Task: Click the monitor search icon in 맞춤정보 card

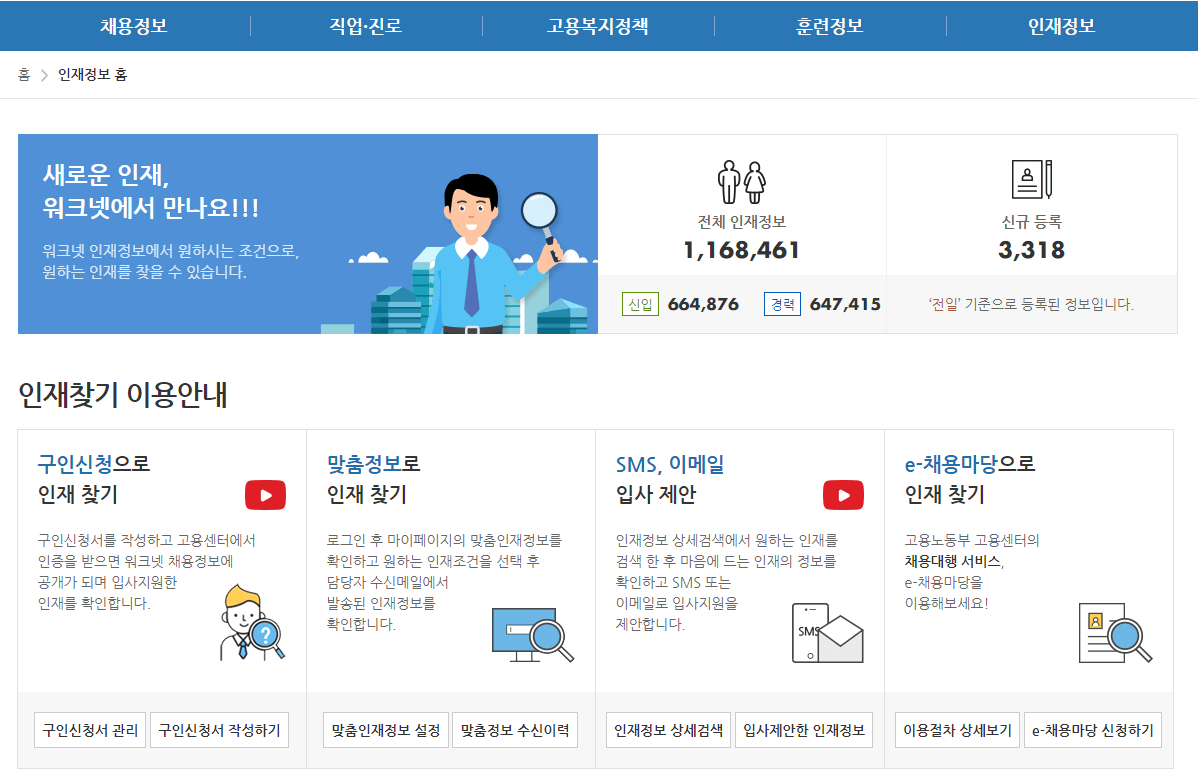Action: (533, 634)
